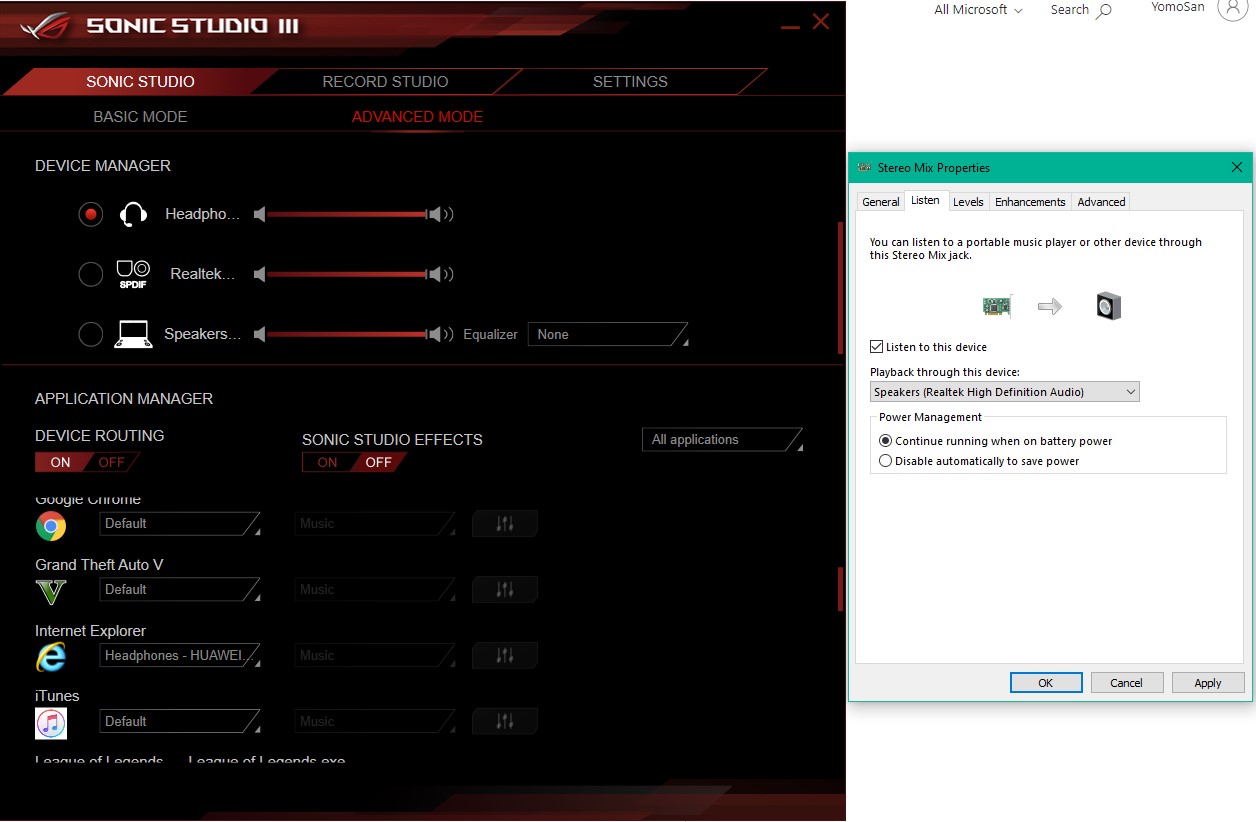
Task: Open Google Chrome device routing dropdown
Action: click(180, 523)
